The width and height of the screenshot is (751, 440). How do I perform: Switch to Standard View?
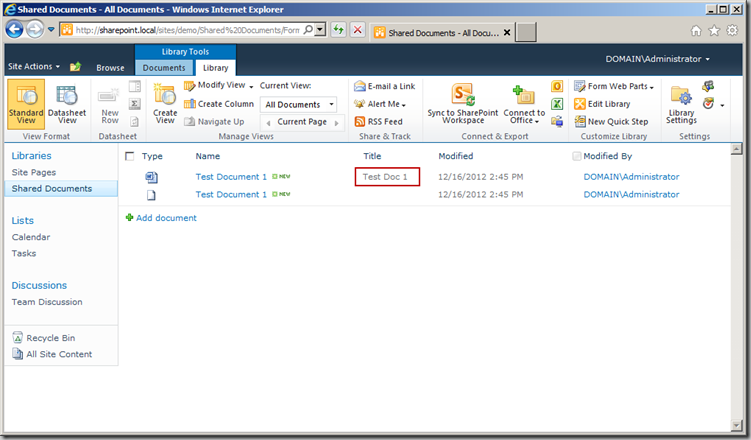[26, 104]
